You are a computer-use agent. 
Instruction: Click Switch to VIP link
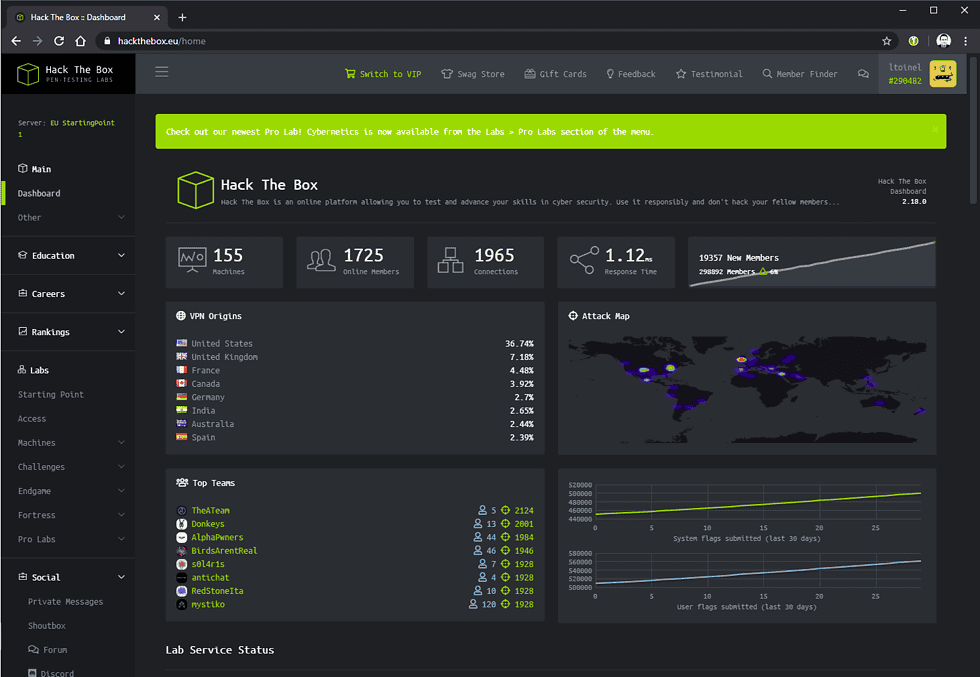click(x=383, y=74)
